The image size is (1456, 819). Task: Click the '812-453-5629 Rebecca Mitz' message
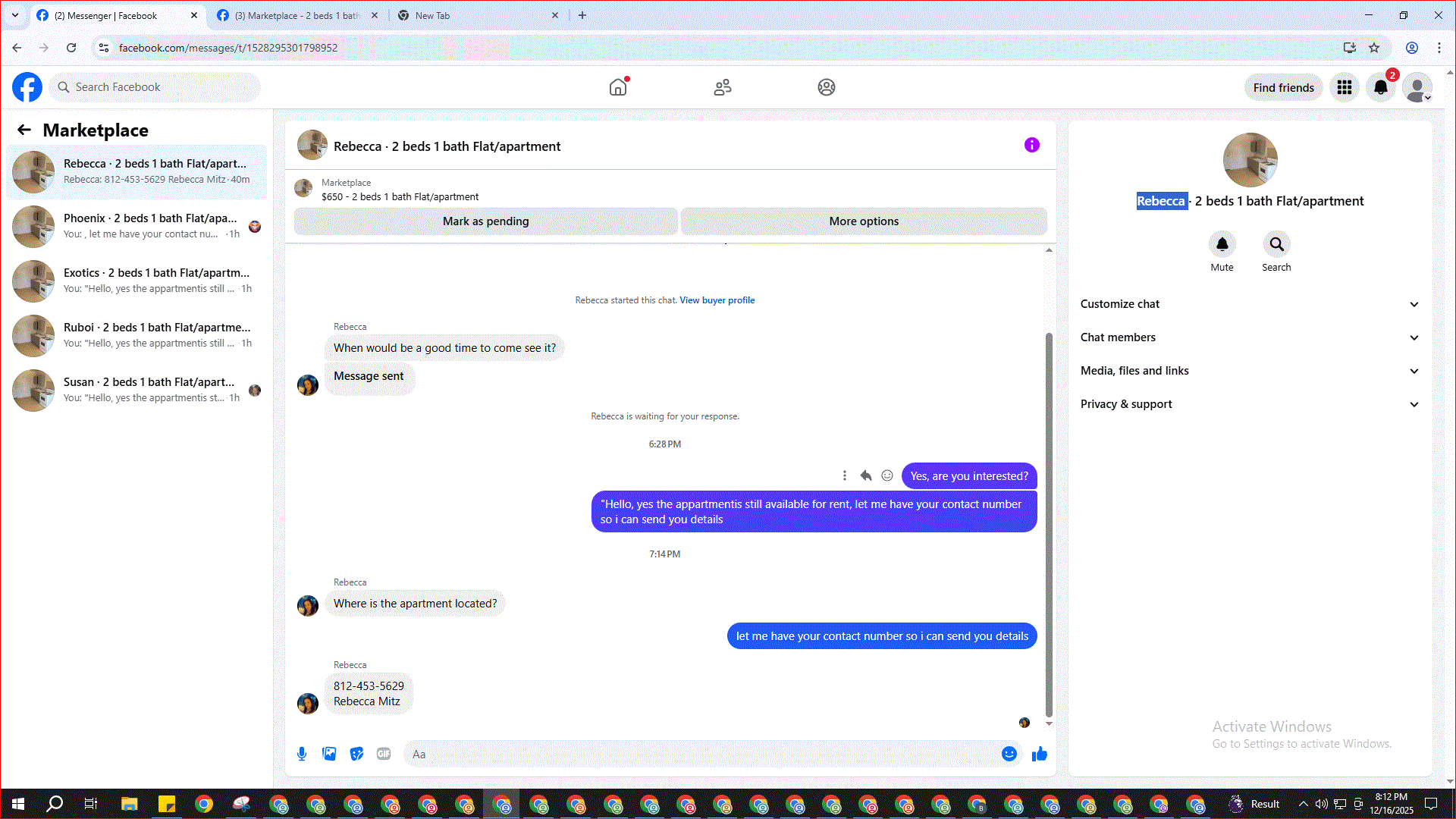pos(369,693)
